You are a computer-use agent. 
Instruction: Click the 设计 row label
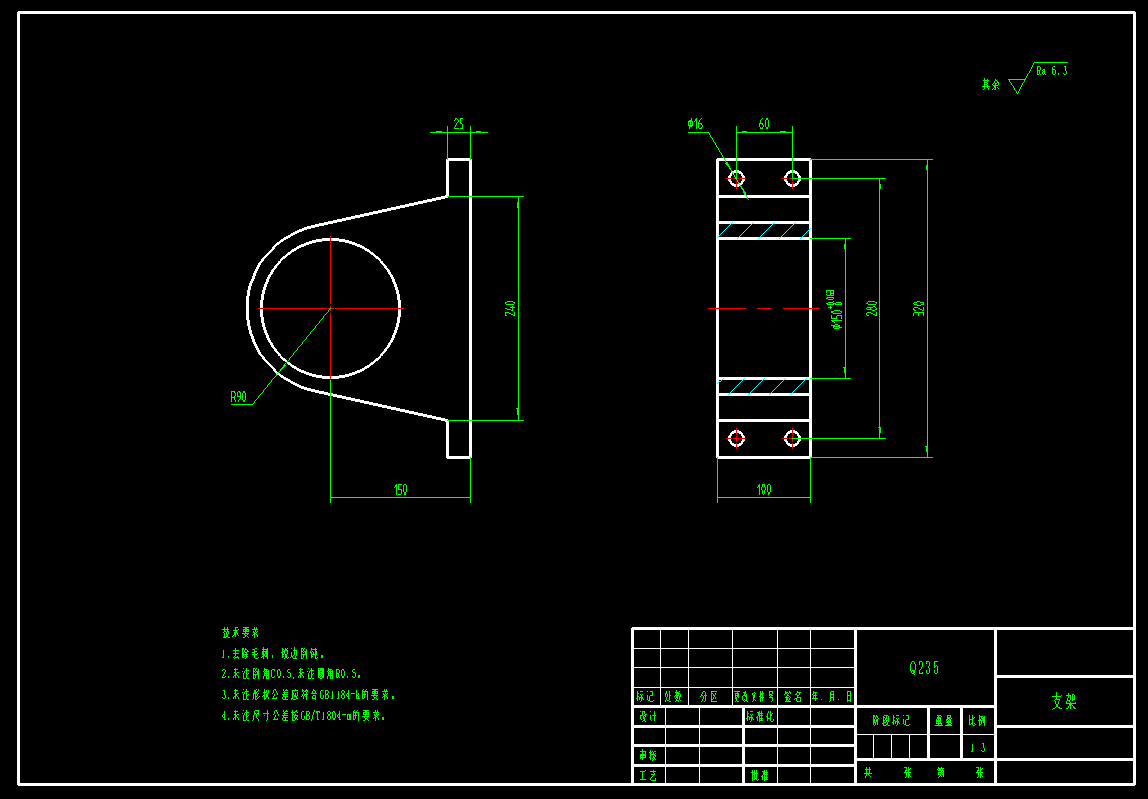pyautogui.click(x=649, y=716)
